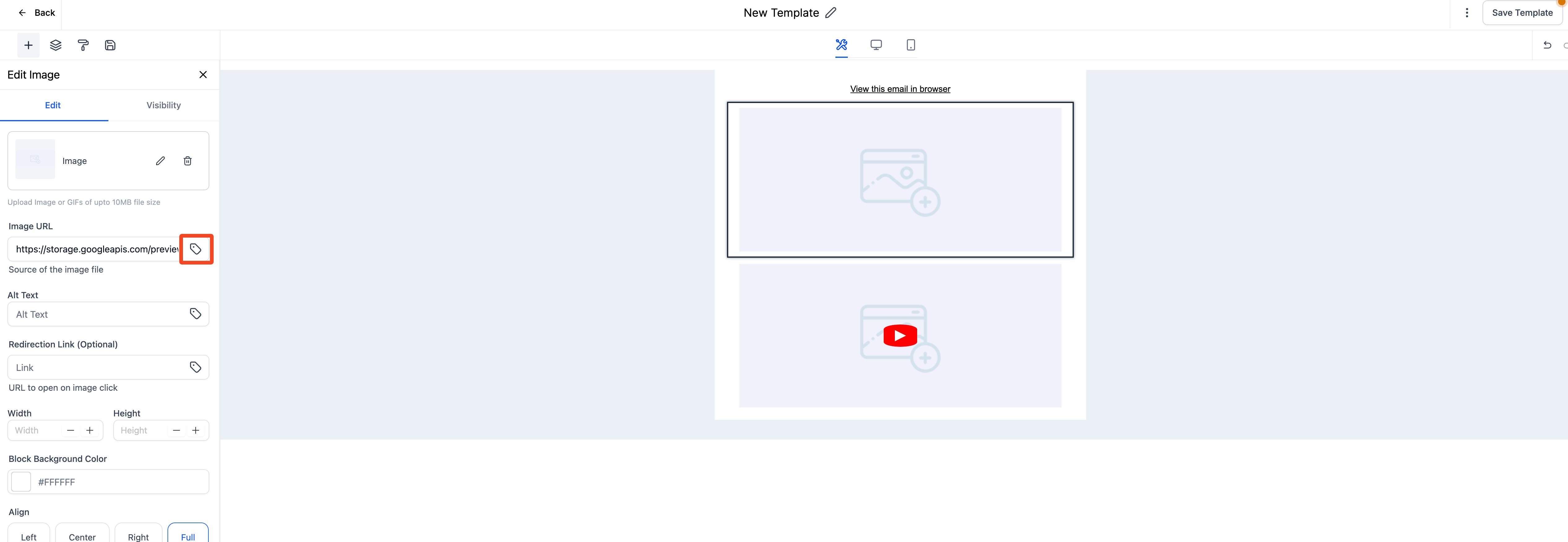This screenshot has height=542, width=1568.
Task: Click the Save Template button
Action: pyautogui.click(x=1522, y=13)
